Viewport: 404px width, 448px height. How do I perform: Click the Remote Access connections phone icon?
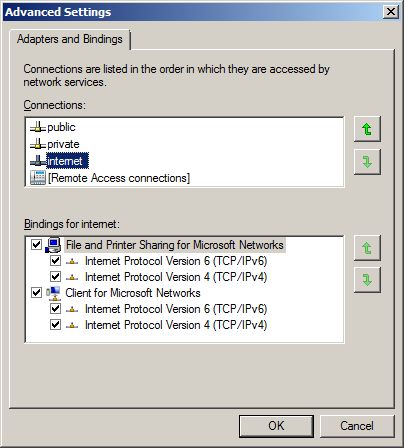tap(38, 178)
